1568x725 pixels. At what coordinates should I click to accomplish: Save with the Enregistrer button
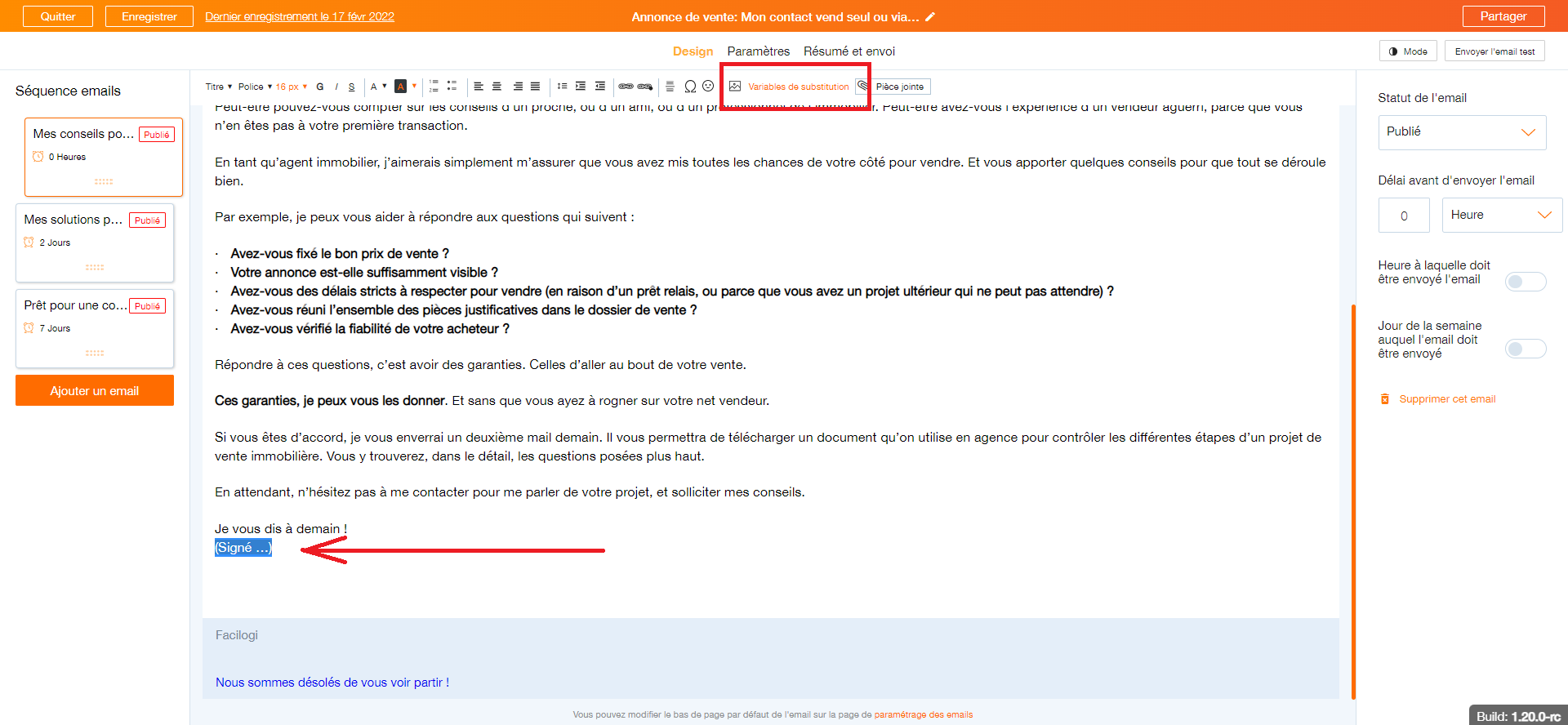click(149, 16)
